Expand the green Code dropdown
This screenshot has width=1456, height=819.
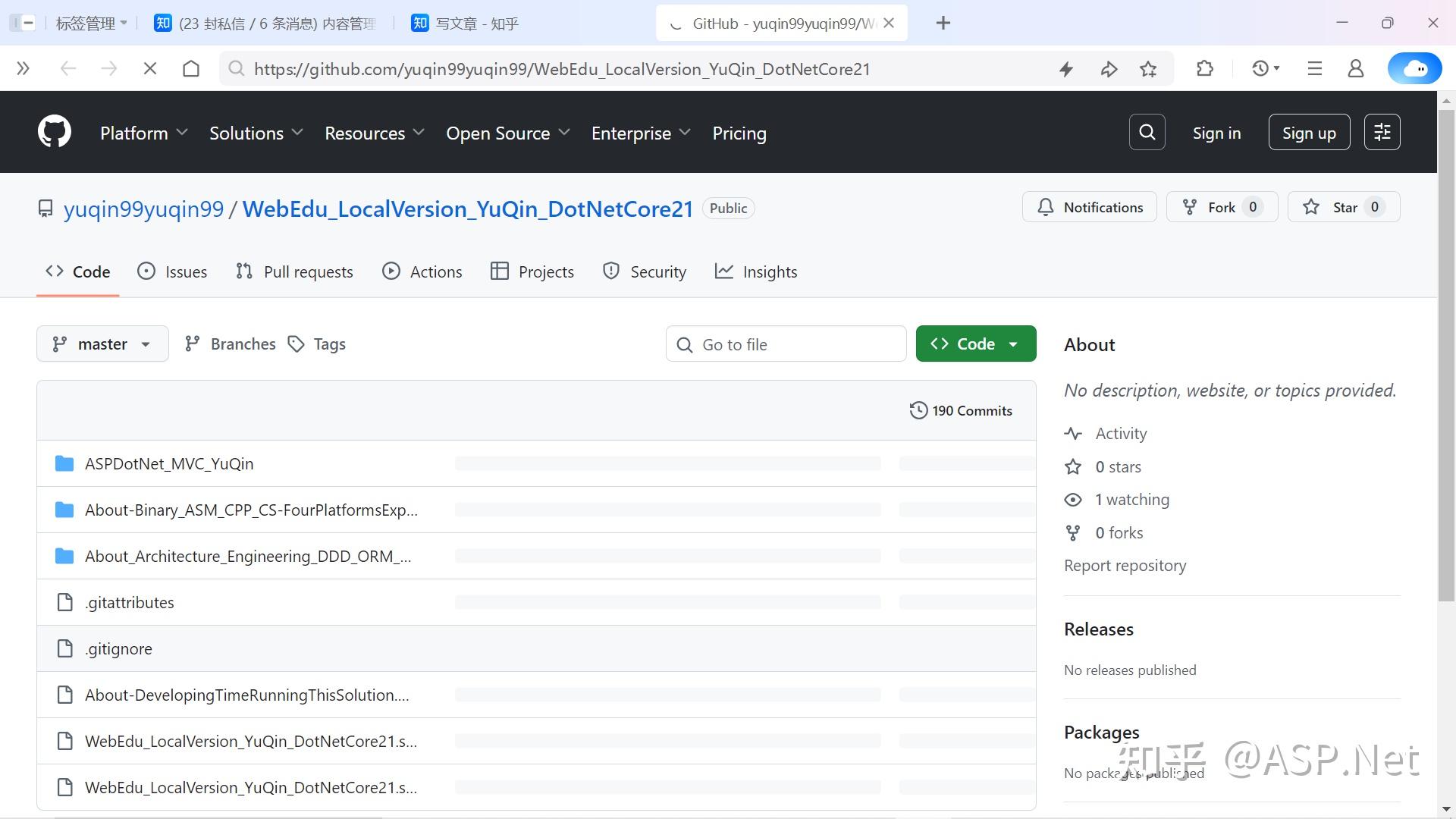click(975, 344)
